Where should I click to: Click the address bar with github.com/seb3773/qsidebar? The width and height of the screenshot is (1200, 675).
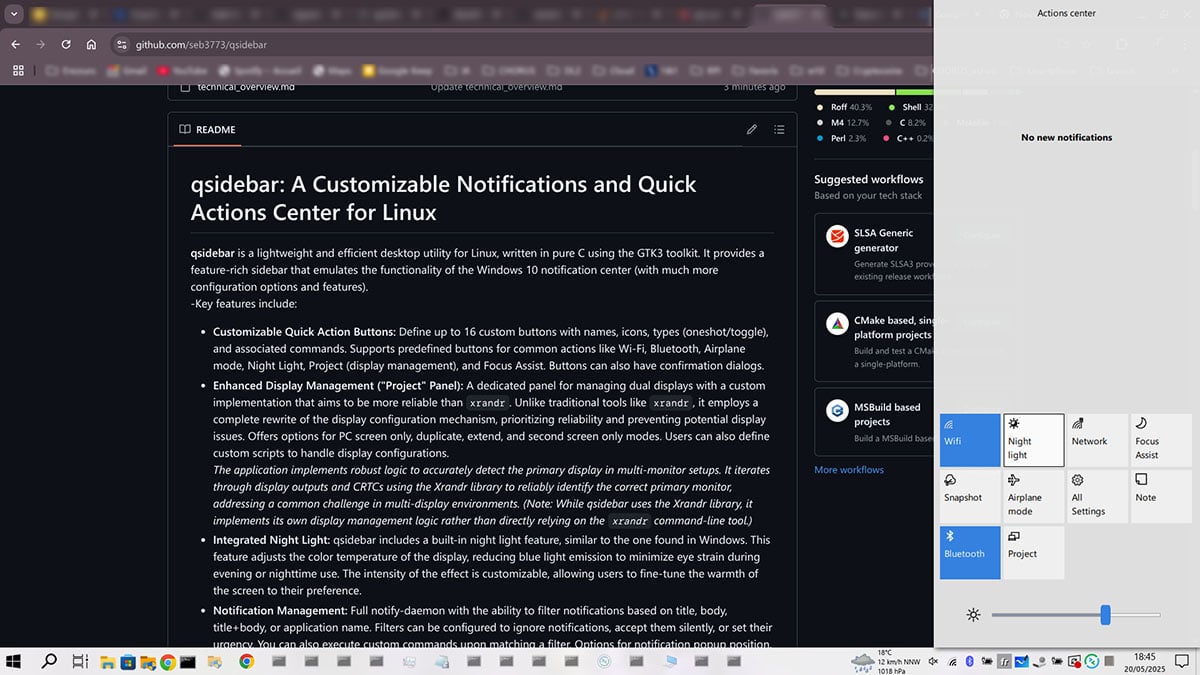(x=520, y=45)
